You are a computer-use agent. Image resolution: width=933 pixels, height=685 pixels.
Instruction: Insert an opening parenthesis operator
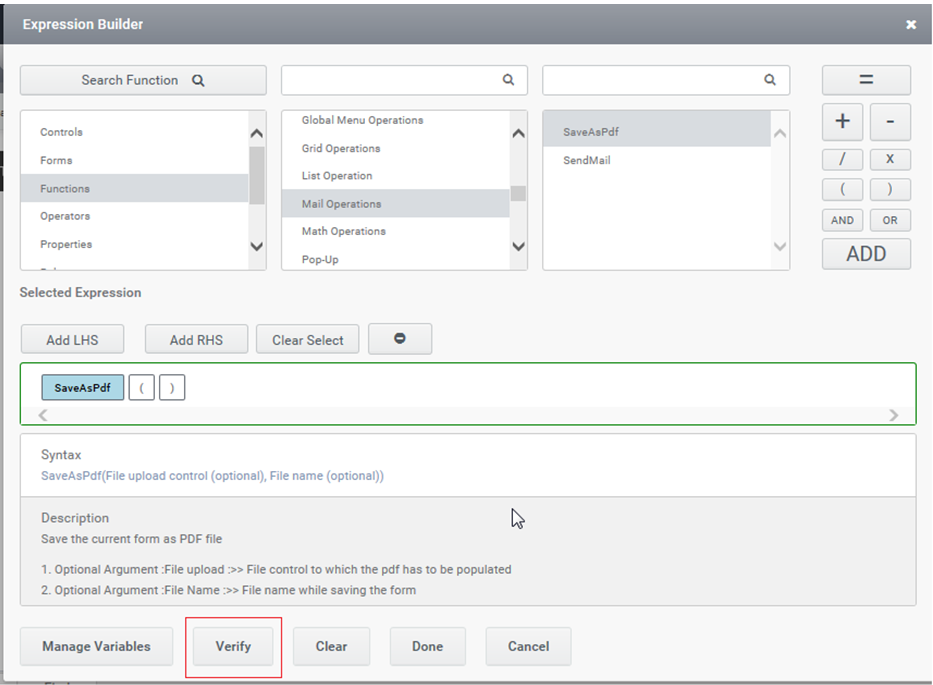842,190
